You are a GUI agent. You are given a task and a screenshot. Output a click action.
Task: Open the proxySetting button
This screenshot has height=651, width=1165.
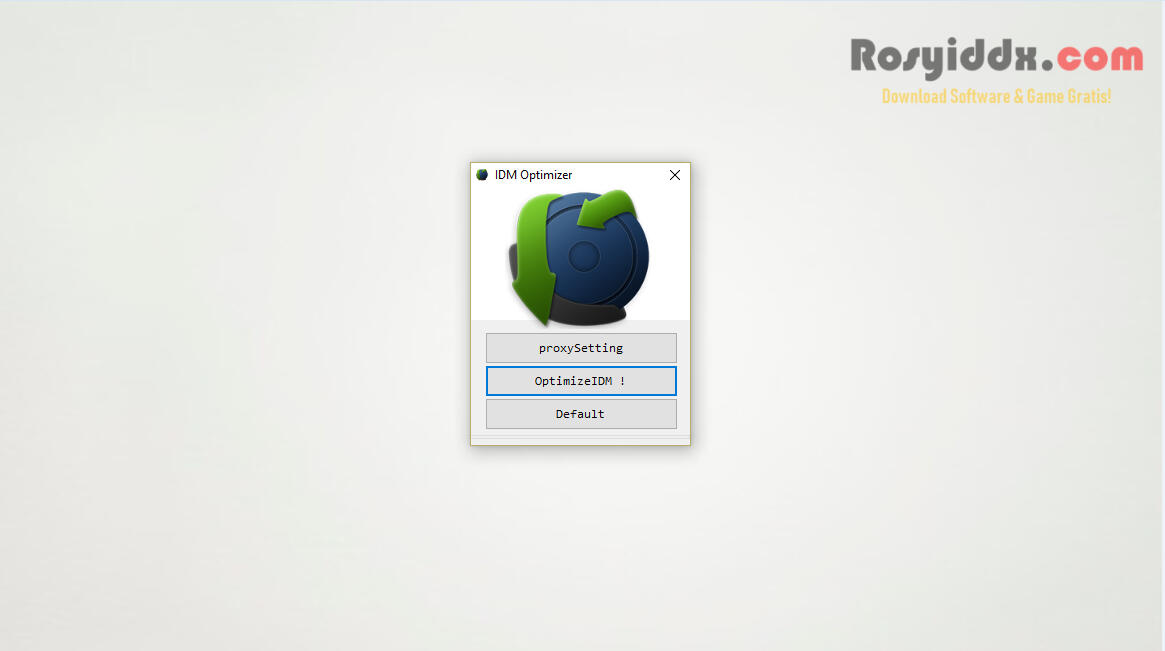coord(581,348)
